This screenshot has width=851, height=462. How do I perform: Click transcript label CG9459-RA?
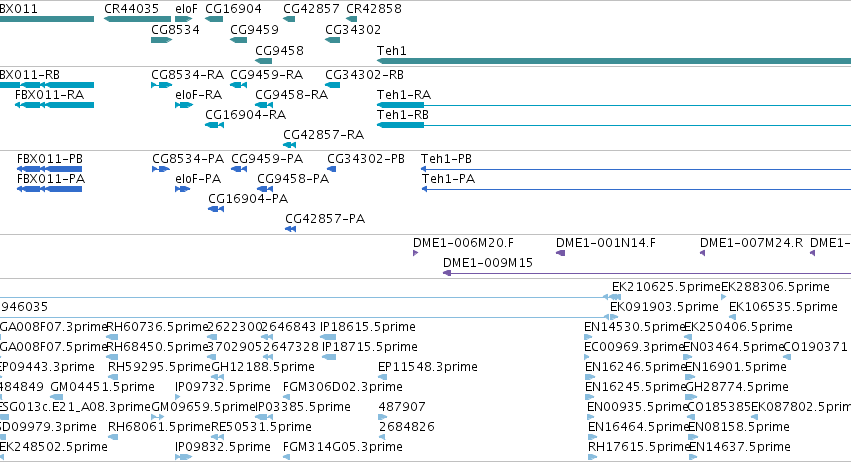coord(266,74)
